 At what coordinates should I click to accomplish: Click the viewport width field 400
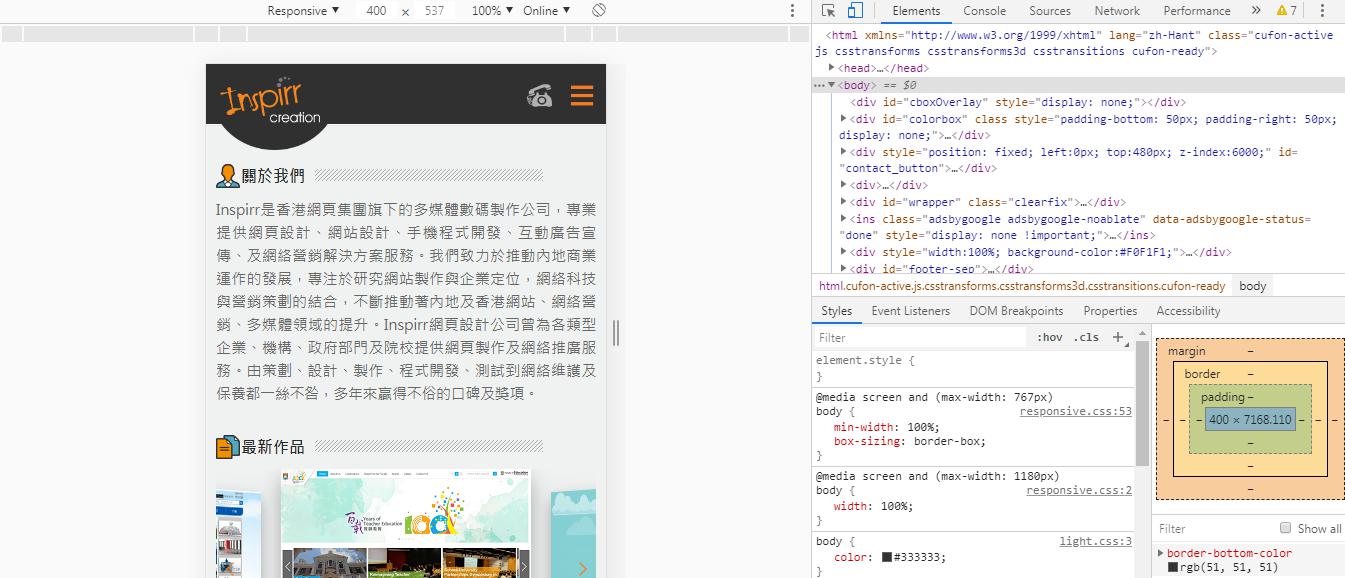[376, 11]
